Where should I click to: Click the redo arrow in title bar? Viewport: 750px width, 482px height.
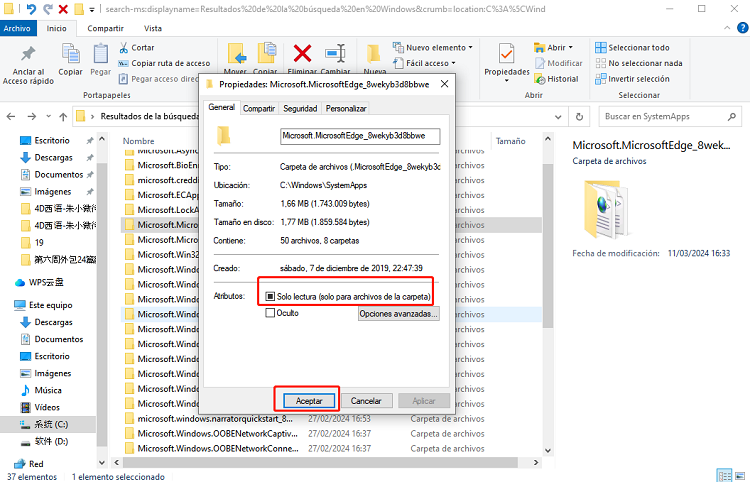47,9
